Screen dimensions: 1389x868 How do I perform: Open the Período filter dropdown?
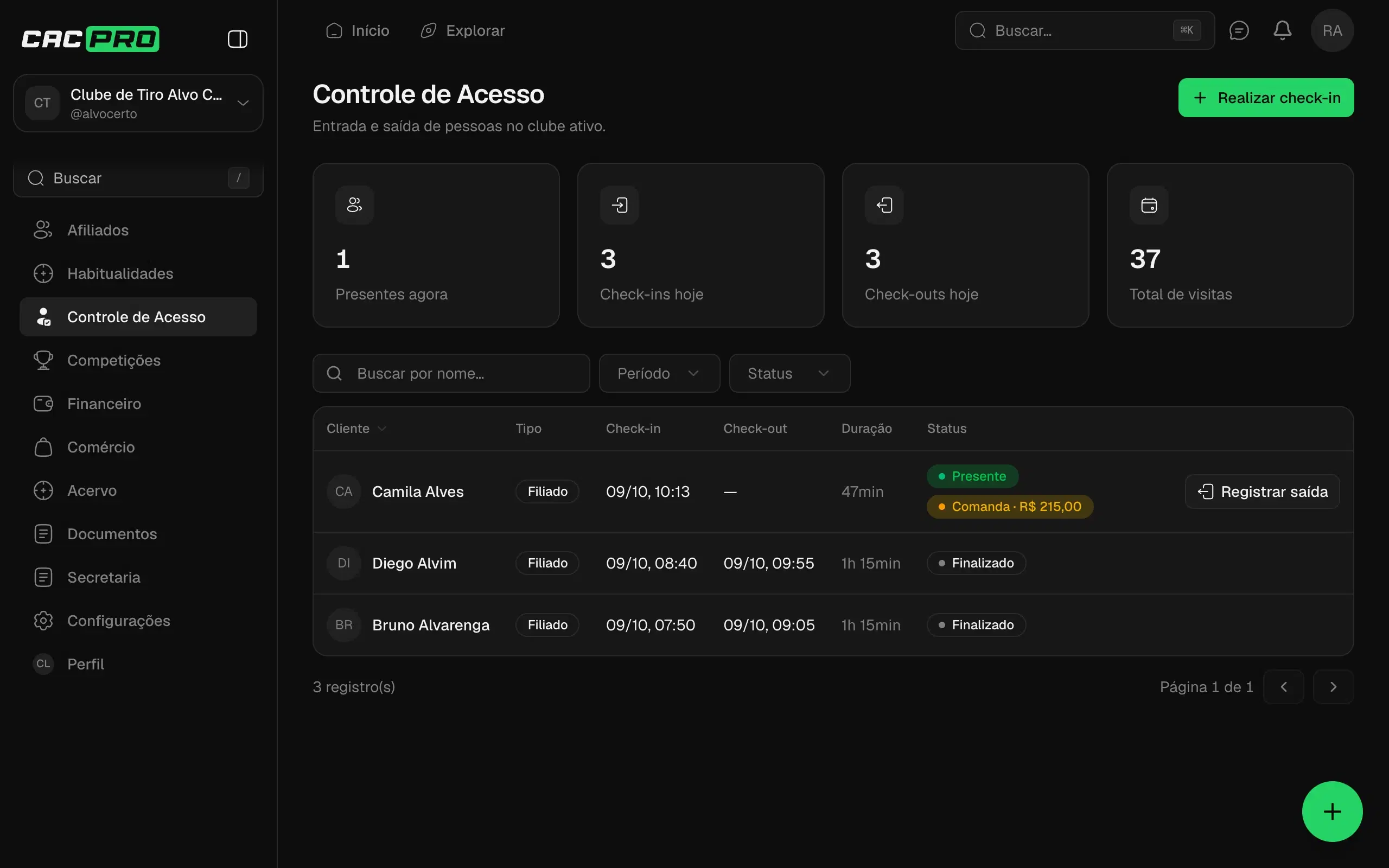(659, 373)
